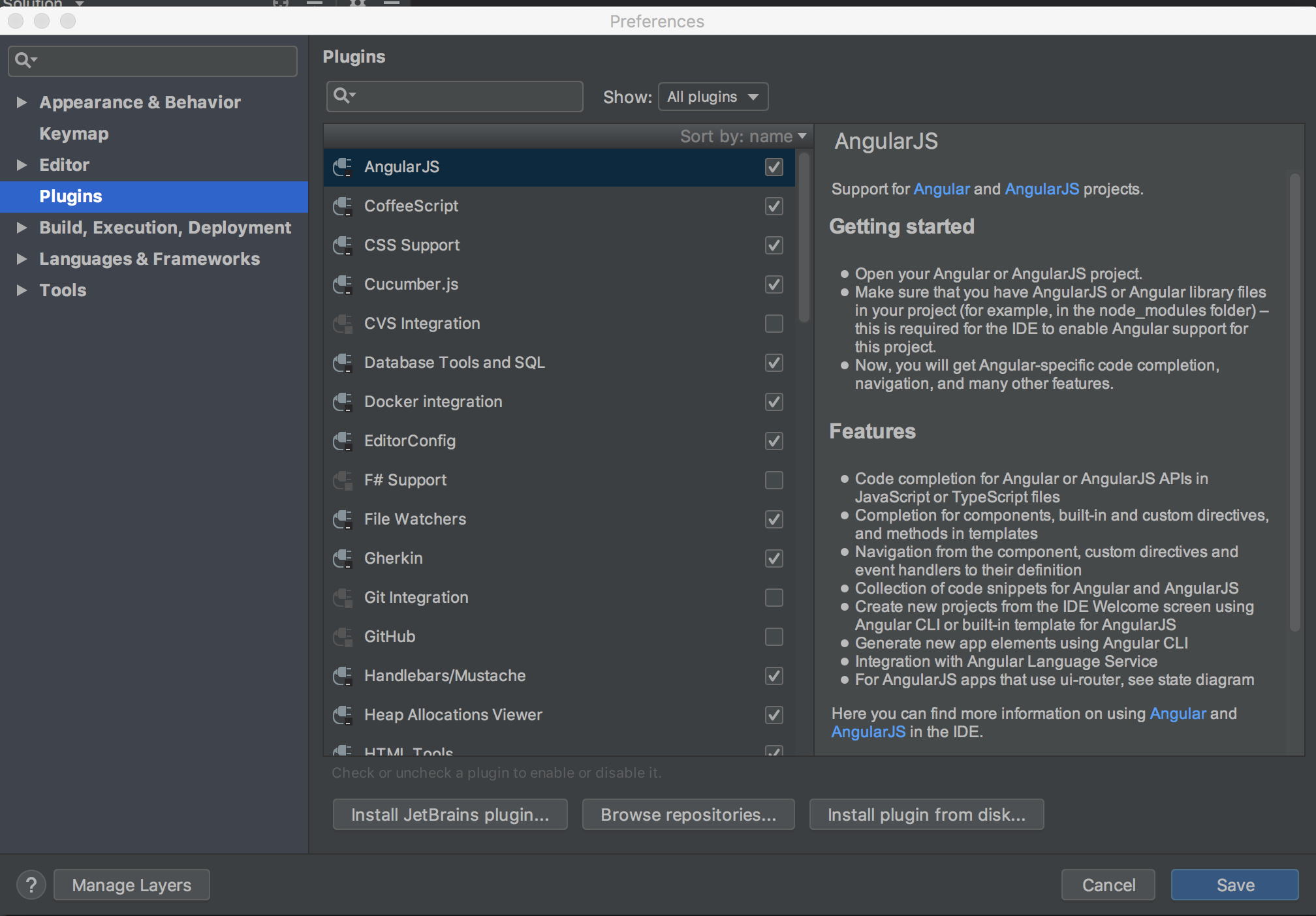
Task: Select Database Tools and SQL plugin
Action: (x=454, y=363)
